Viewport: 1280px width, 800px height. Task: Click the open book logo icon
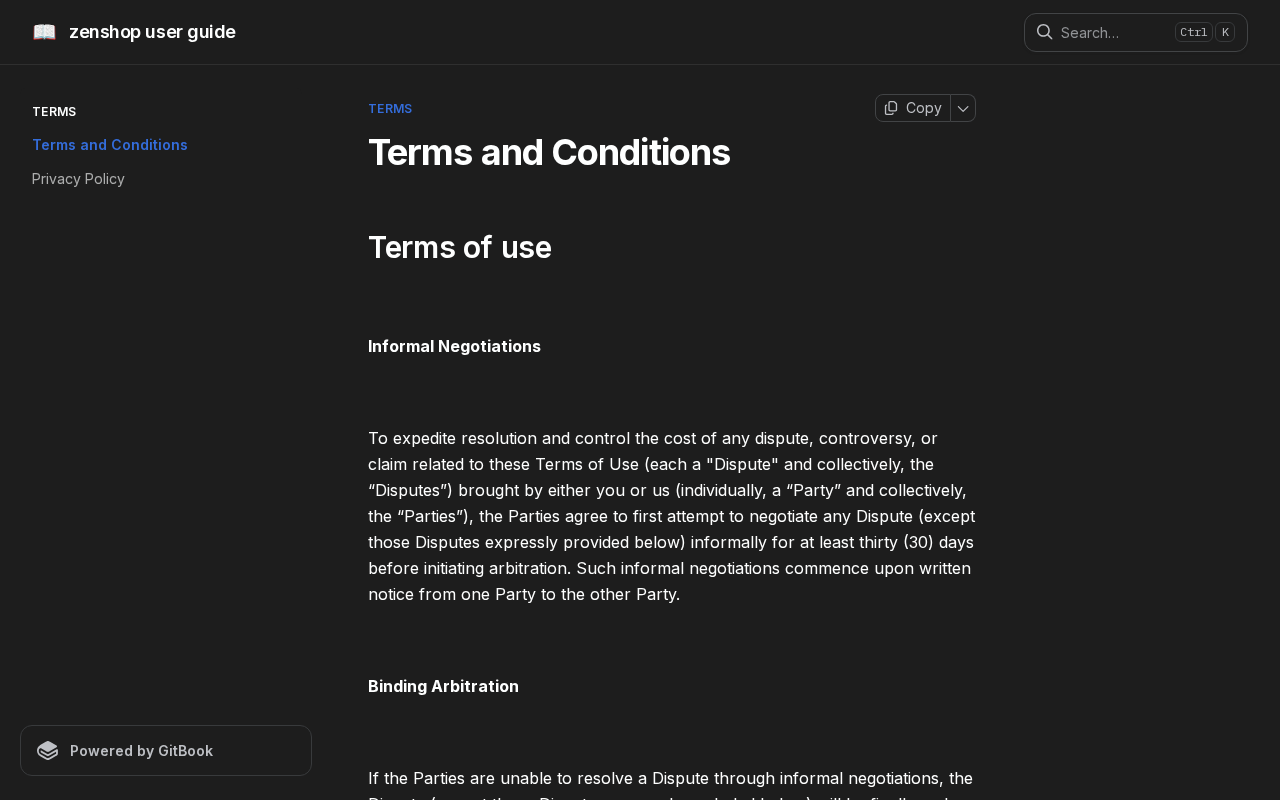[x=44, y=32]
